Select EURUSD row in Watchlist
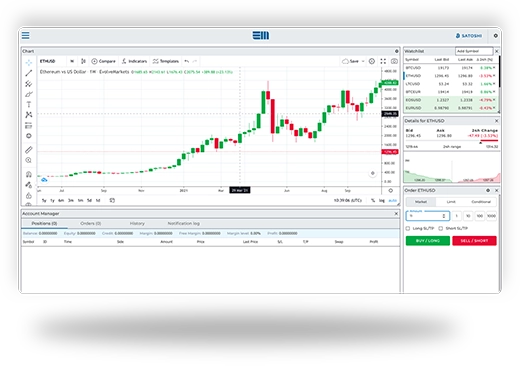 pyautogui.click(x=451, y=108)
